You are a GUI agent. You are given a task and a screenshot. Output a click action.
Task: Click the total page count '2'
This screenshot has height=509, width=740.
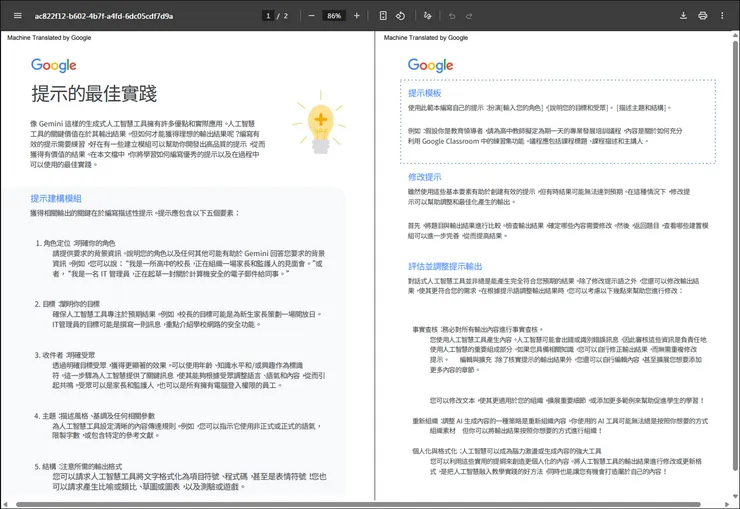(285, 16)
